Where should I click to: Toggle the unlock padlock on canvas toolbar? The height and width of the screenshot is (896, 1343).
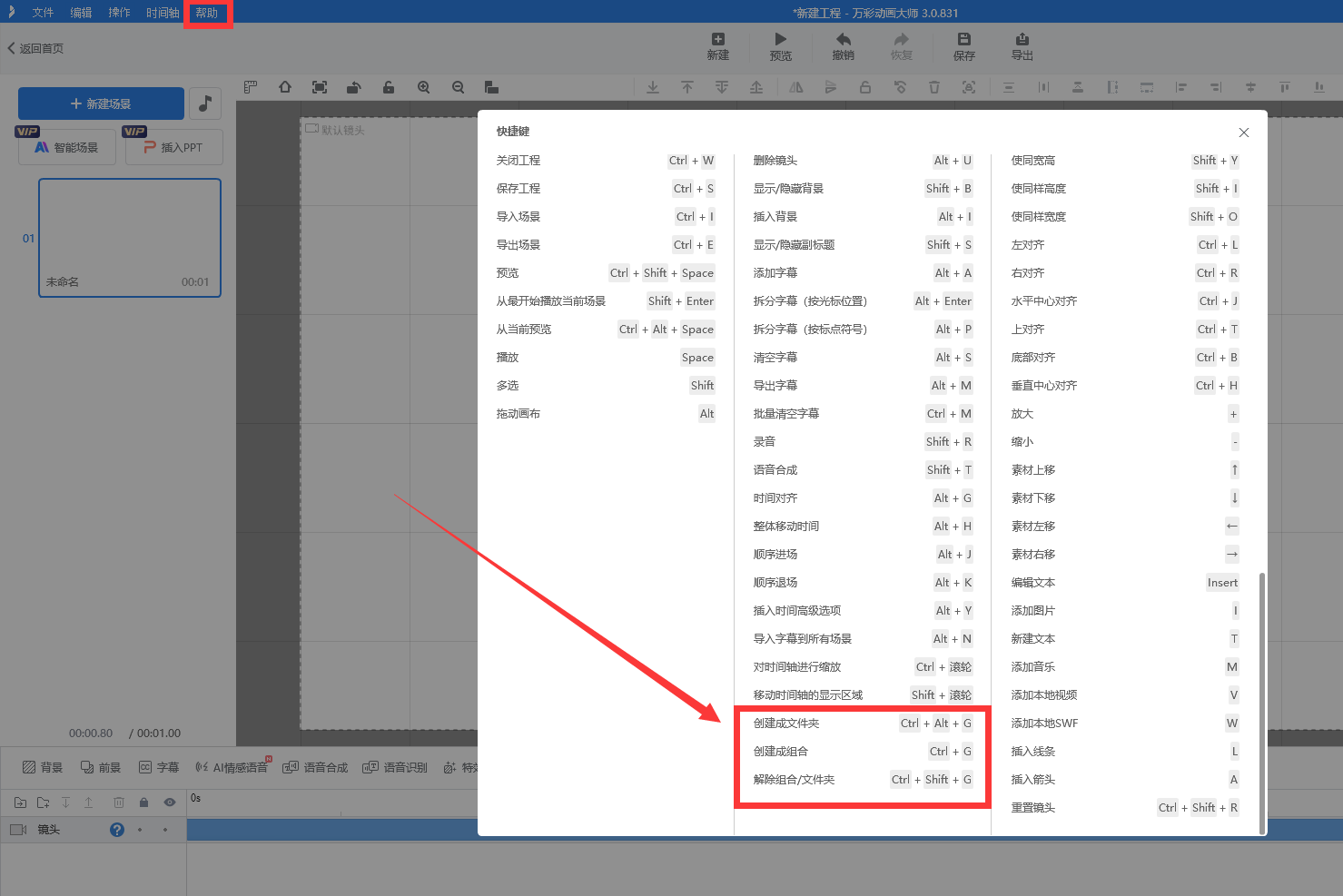(x=389, y=88)
